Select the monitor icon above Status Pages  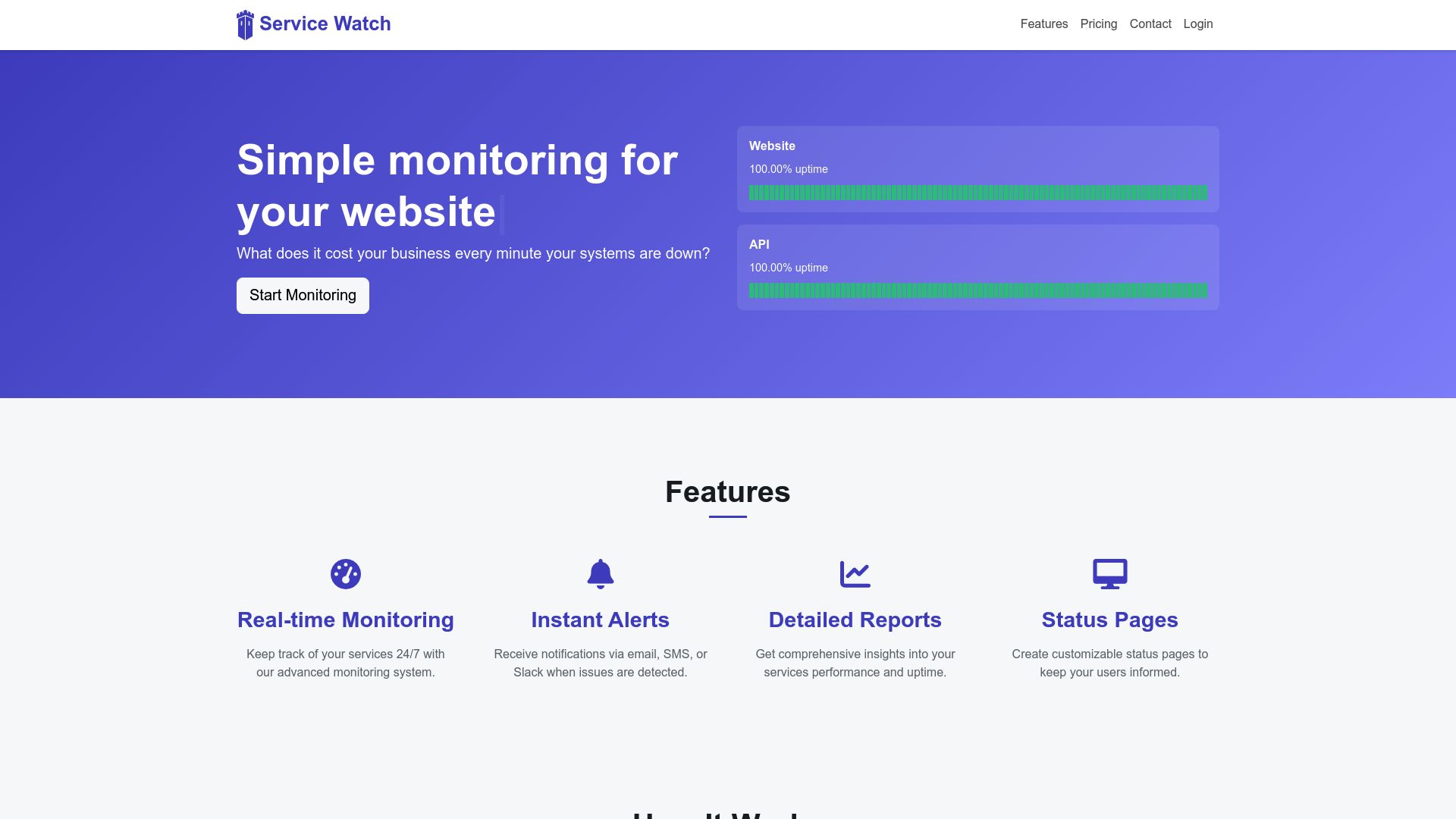point(1110,574)
